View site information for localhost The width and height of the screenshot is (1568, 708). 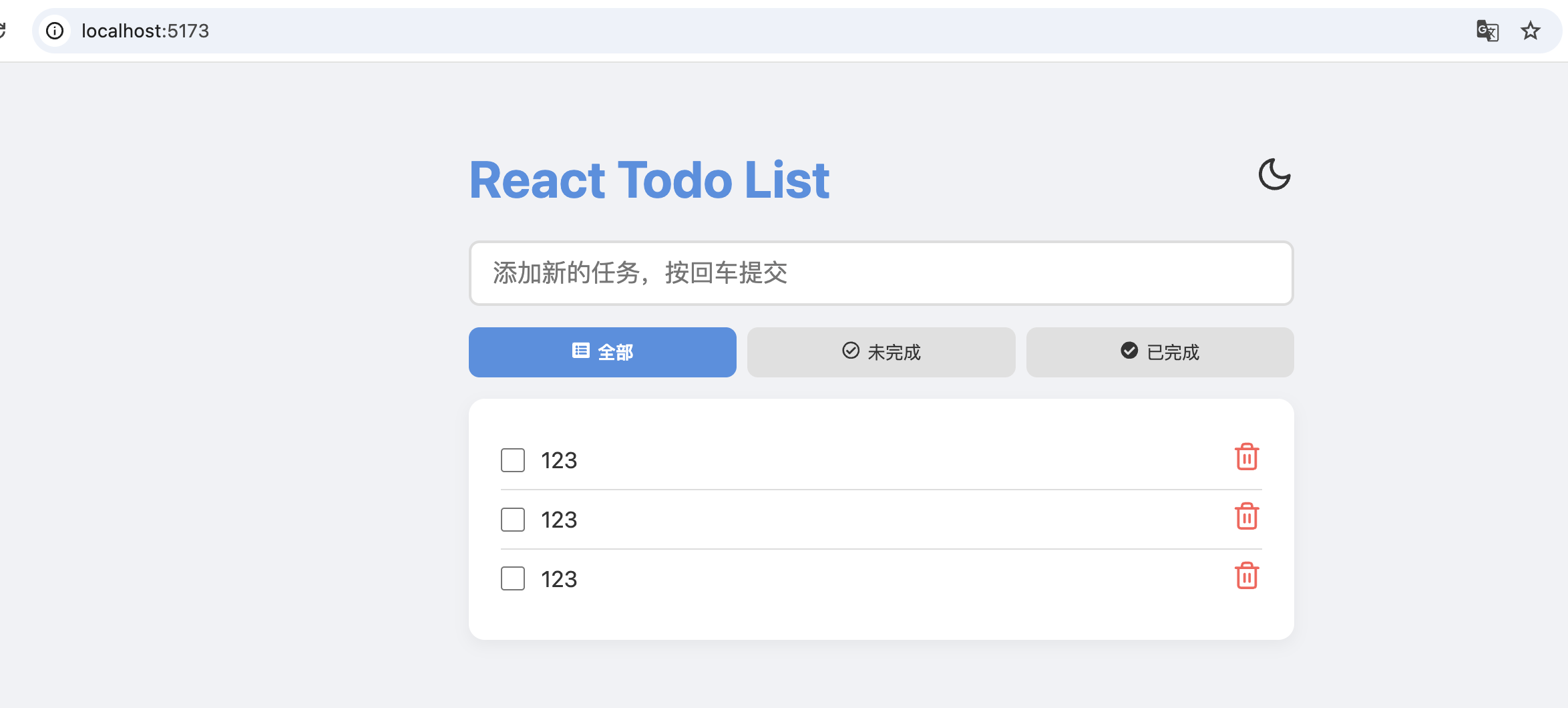pyautogui.click(x=55, y=31)
